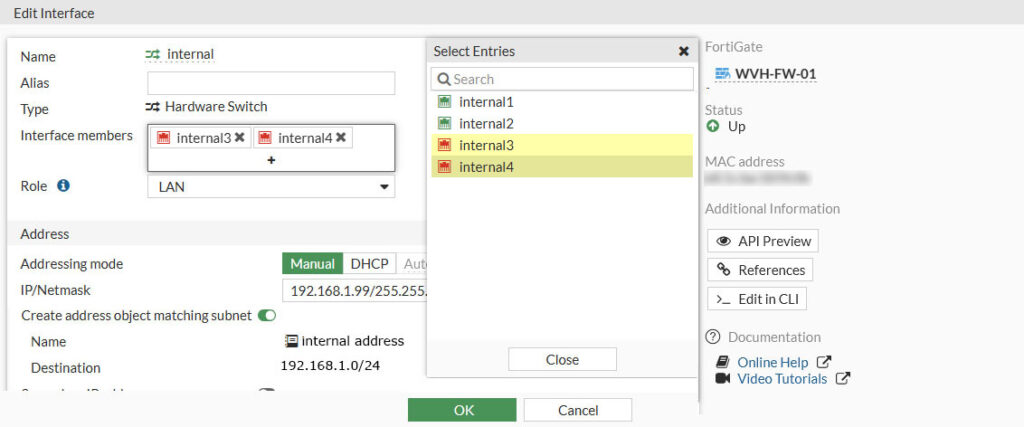1024x427 pixels.
Task: Remove internal3 from interface members
Action: click(x=240, y=138)
